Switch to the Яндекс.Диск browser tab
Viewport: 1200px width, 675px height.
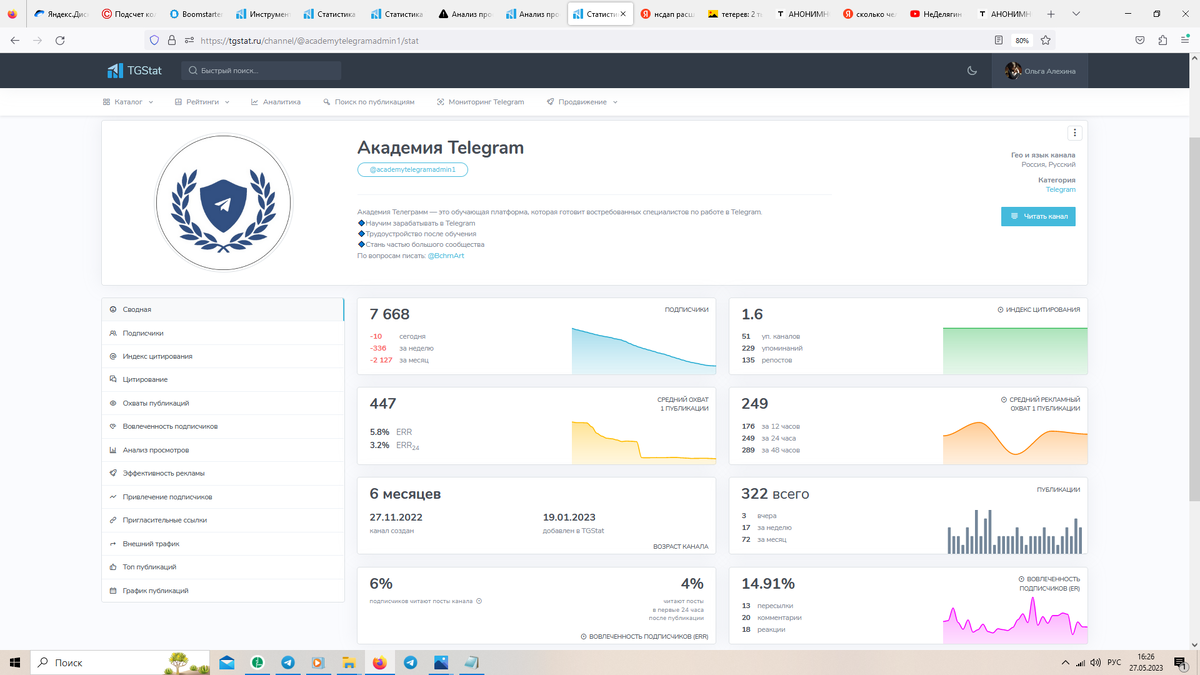pos(62,15)
